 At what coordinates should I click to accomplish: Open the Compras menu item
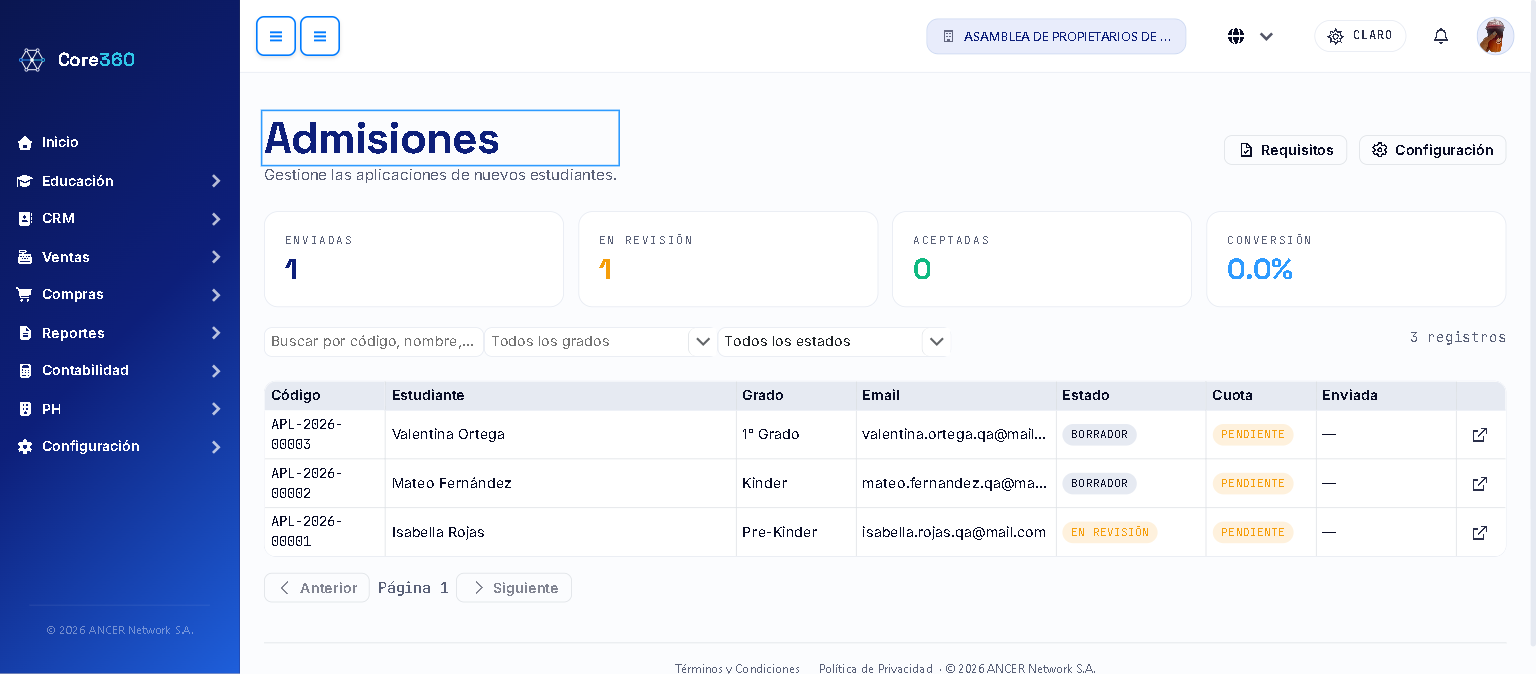pos(120,294)
